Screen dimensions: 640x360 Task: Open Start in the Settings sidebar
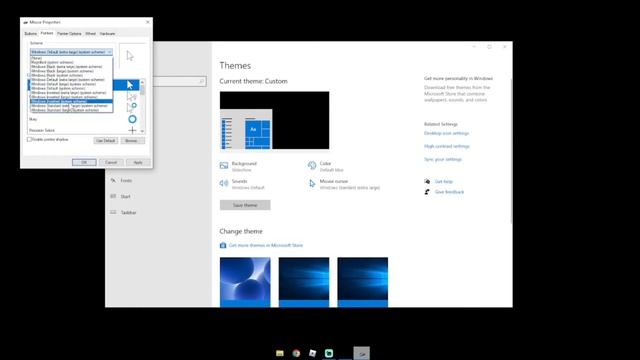coord(125,196)
